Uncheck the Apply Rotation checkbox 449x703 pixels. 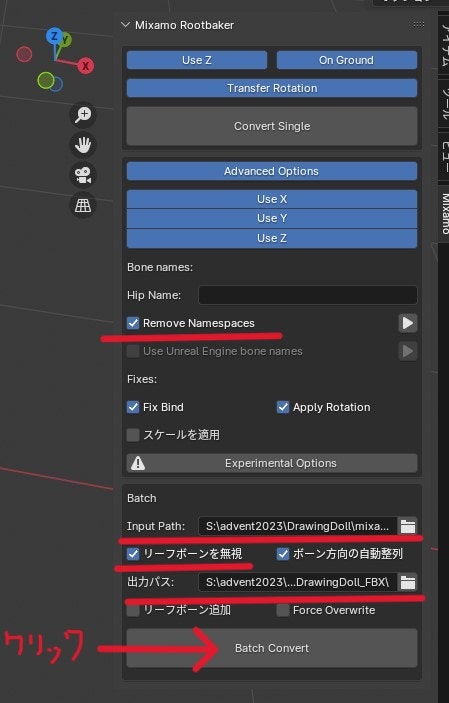[x=283, y=407]
